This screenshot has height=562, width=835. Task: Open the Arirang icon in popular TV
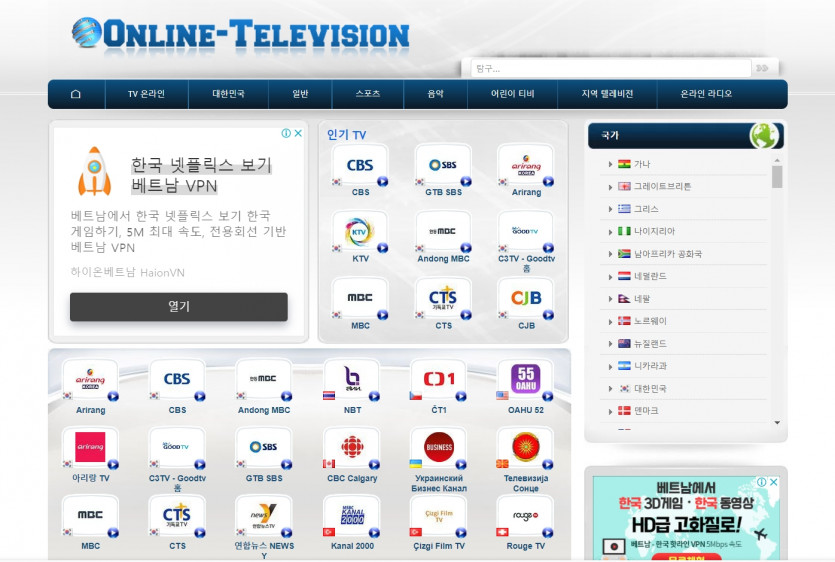(x=526, y=166)
